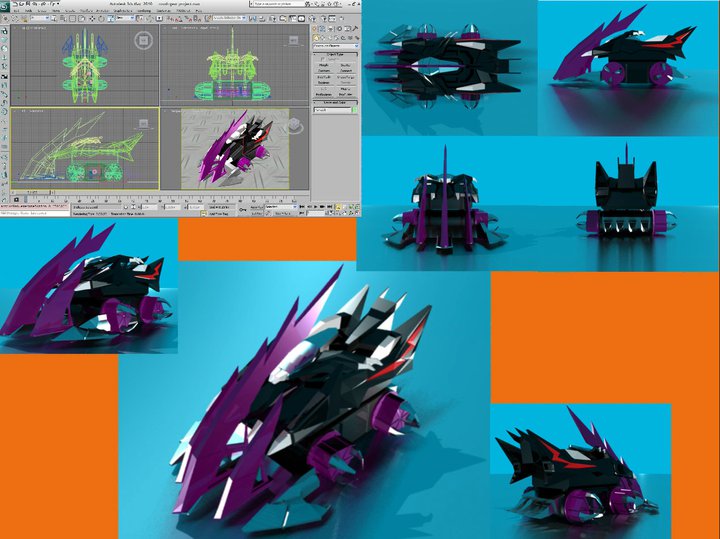Click the Lights category icon
The width and height of the screenshot is (720, 539).
click(330, 38)
